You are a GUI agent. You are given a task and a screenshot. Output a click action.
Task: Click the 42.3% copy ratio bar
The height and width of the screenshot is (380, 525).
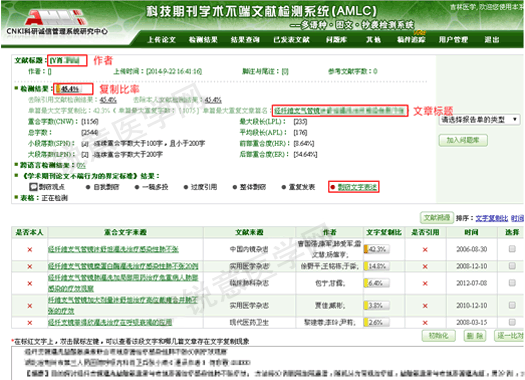coord(377,249)
